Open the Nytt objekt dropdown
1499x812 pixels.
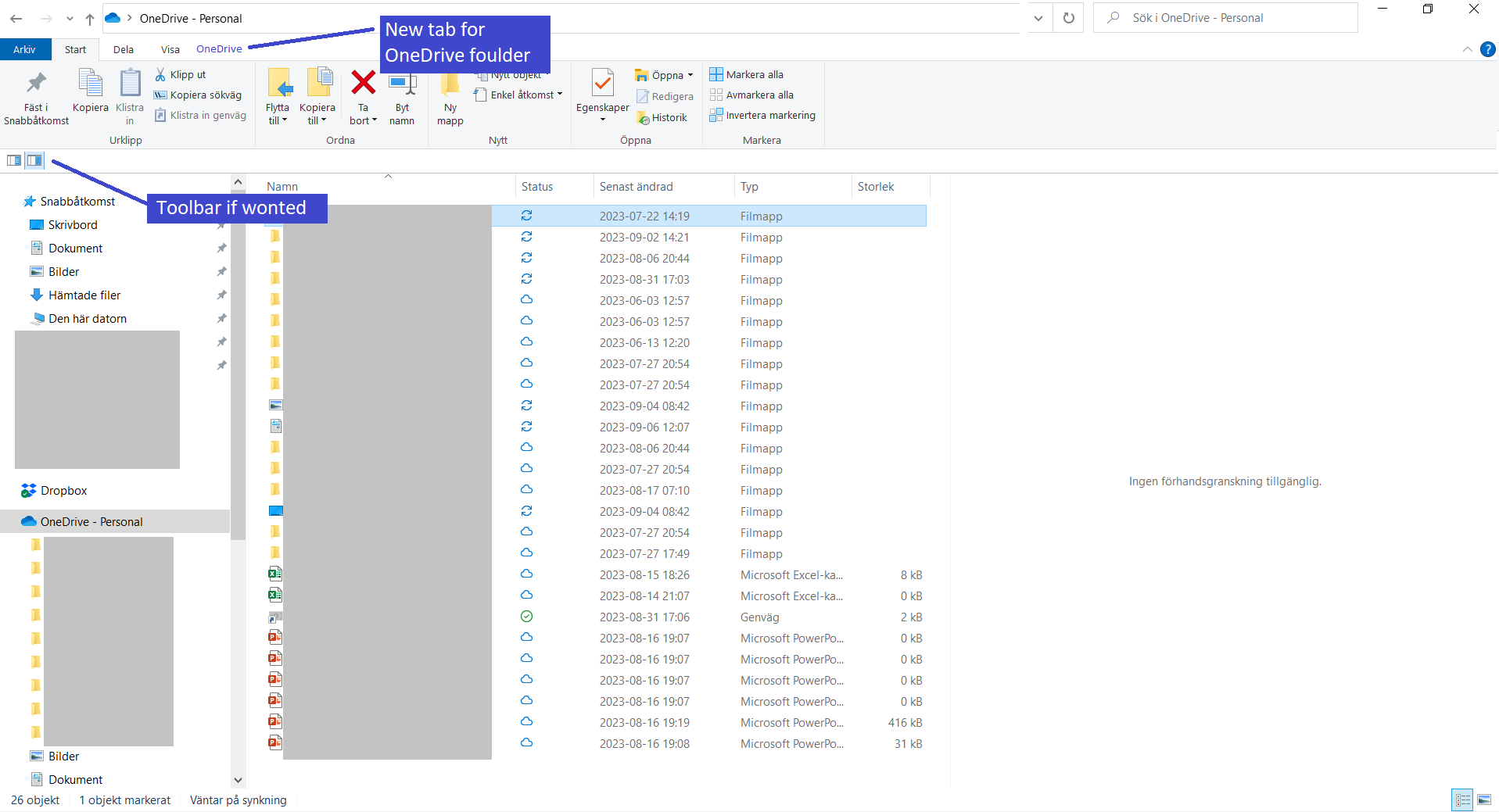pos(511,74)
